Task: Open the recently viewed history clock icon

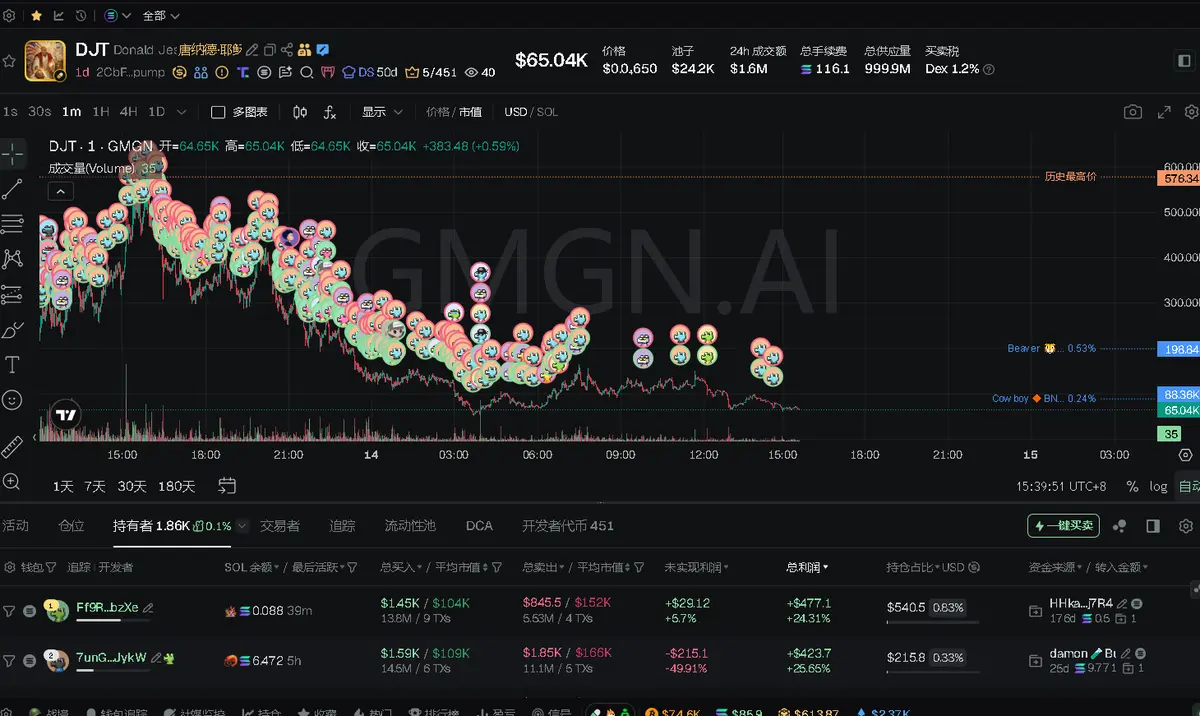Action: 81,16
